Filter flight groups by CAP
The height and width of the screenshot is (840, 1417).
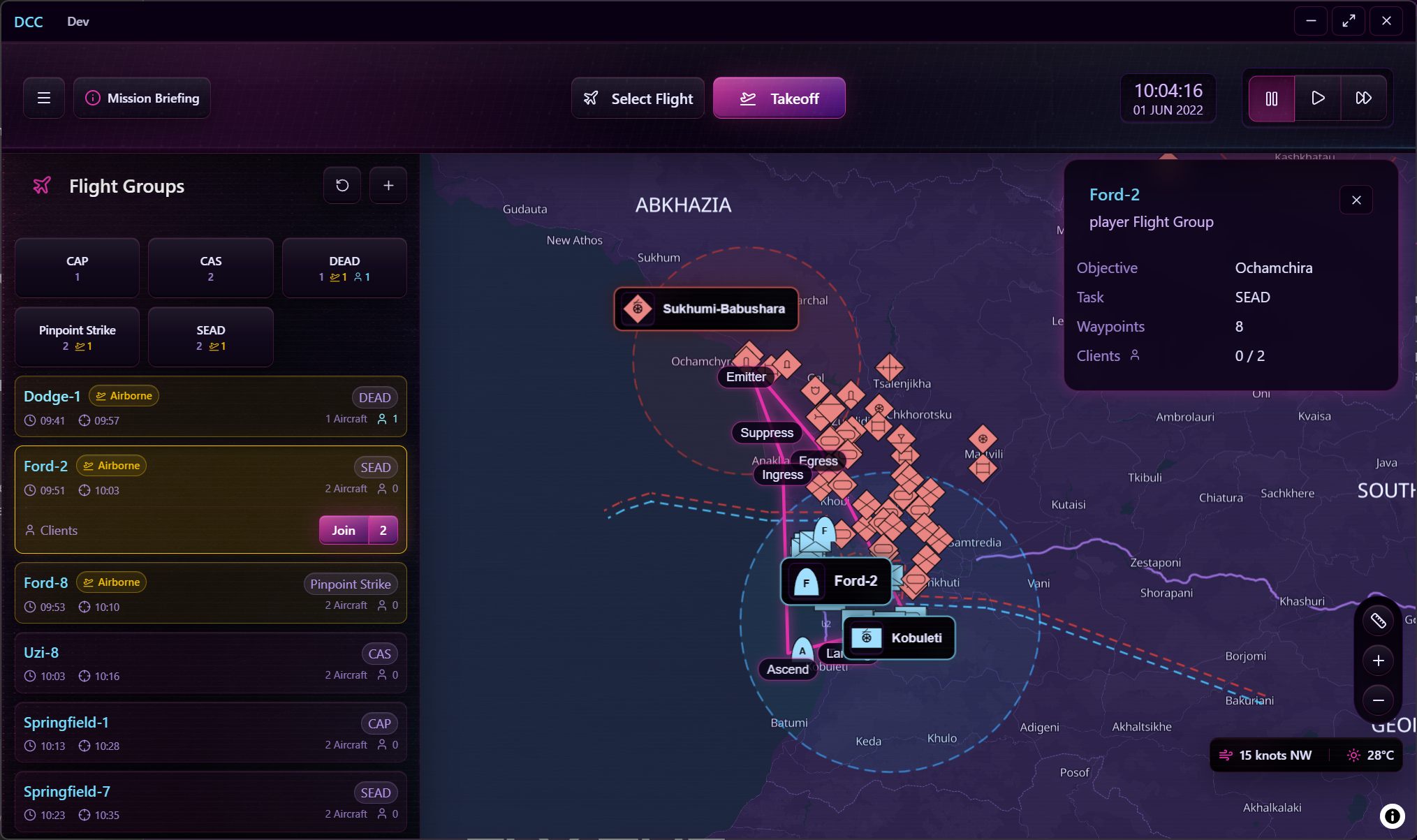pos(78,268)
